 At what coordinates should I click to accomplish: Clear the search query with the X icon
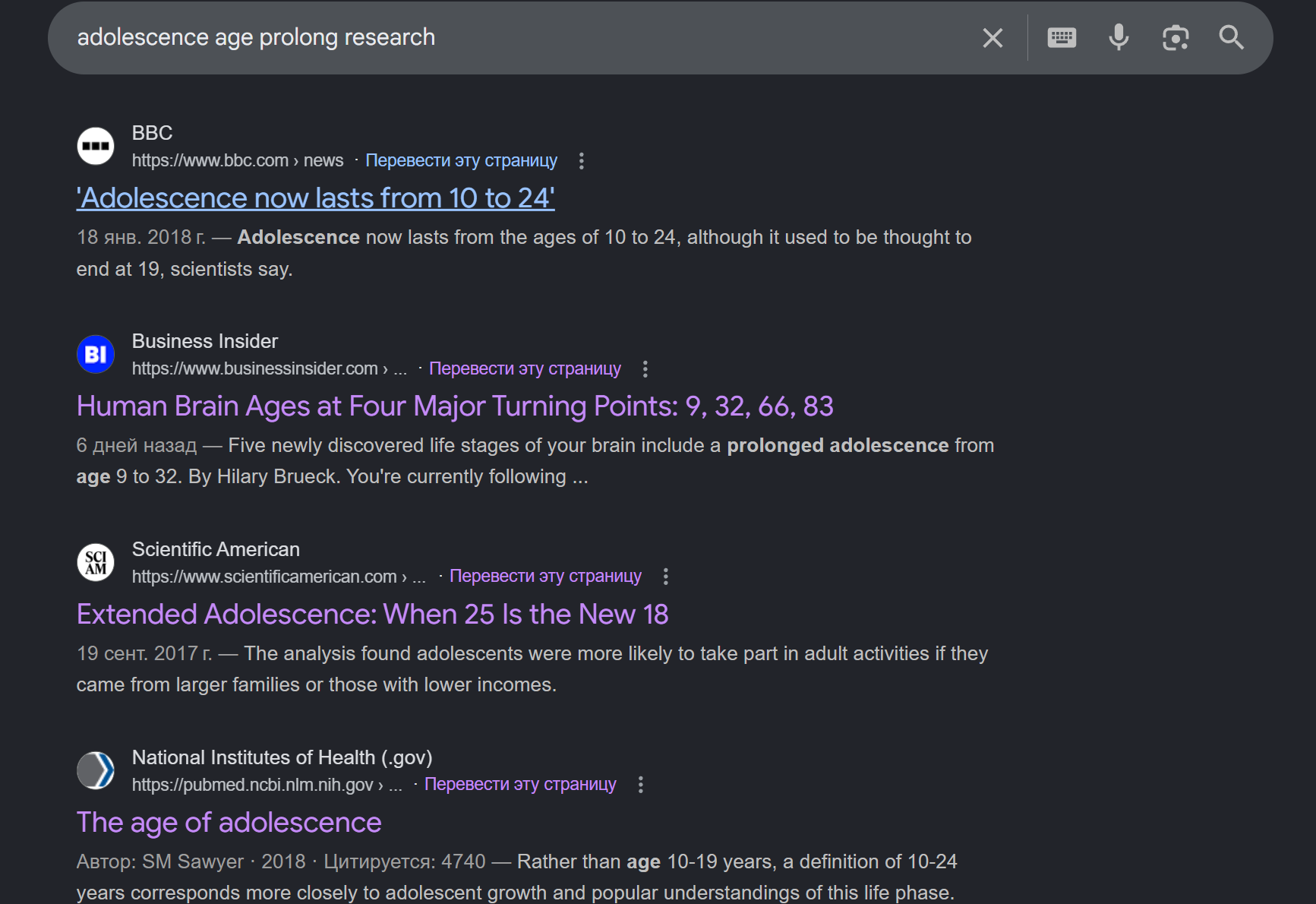tap(993, 38)
